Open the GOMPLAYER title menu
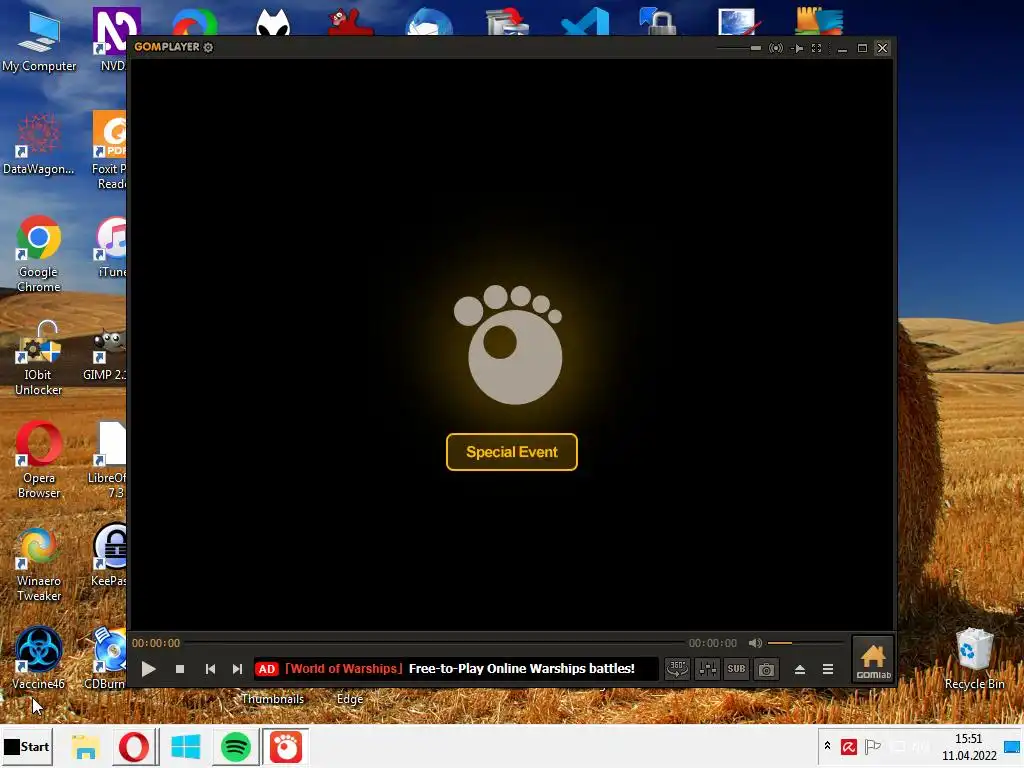 (167, 47)
